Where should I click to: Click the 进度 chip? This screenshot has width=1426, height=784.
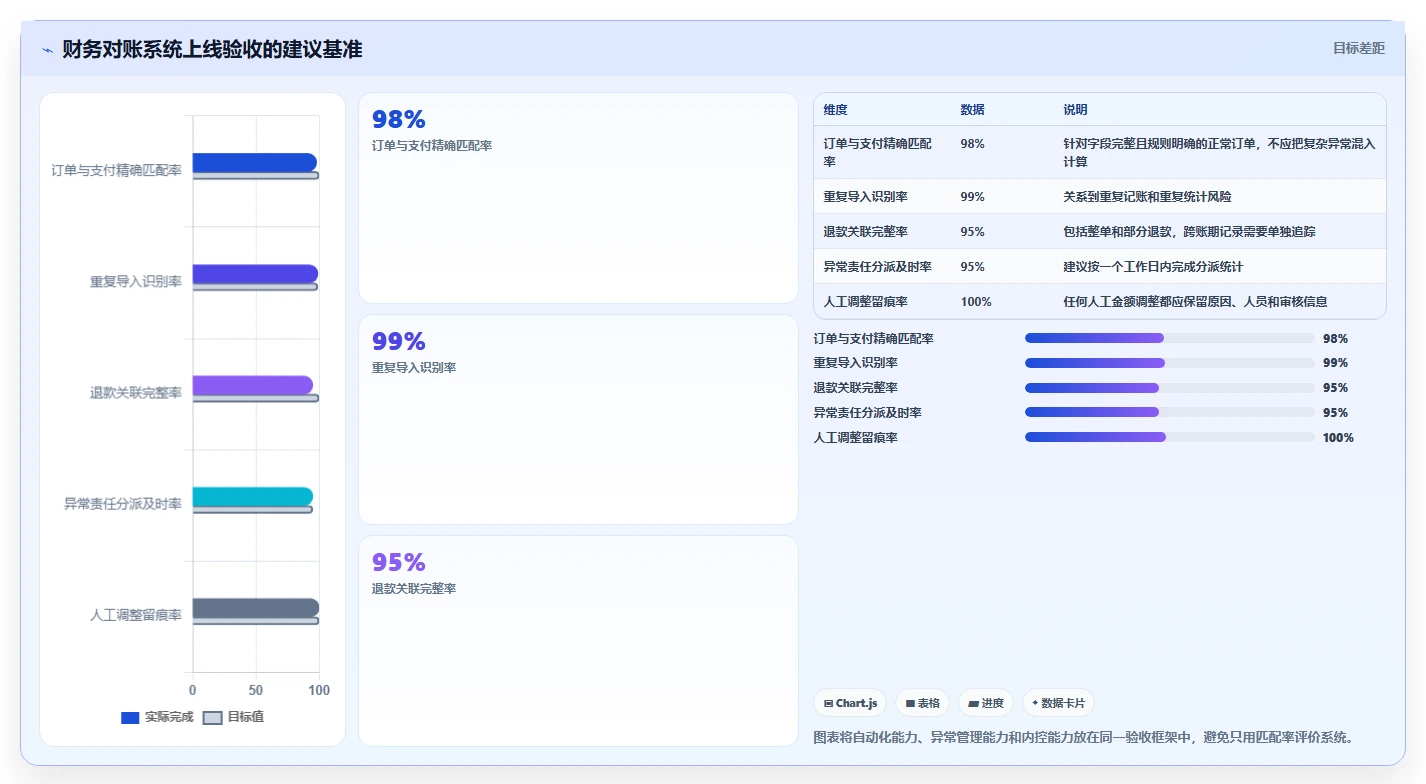[x=985, y=703]
